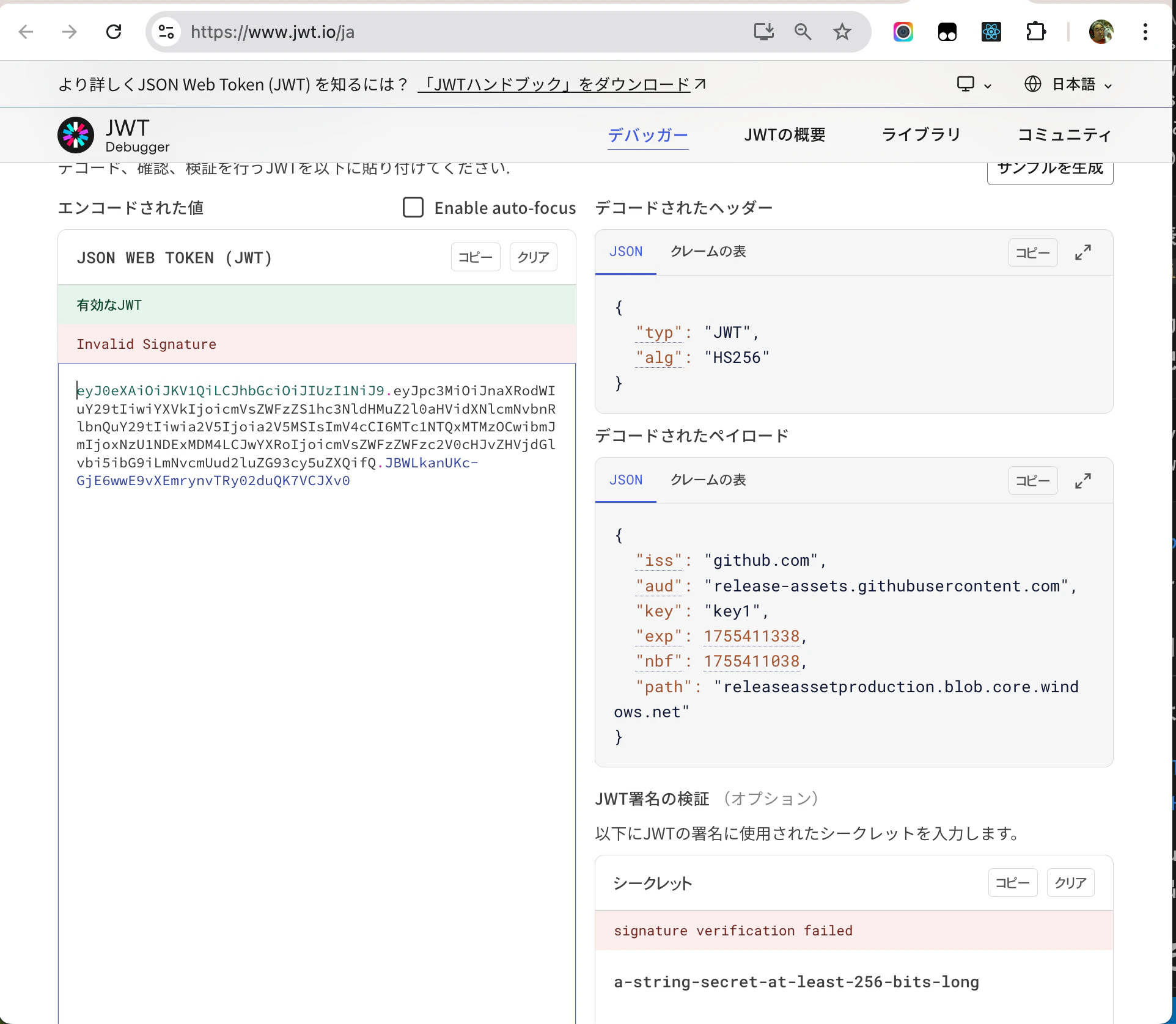Select the JSON tab in decoded header

pyautogui.click(x=626, y=252)
